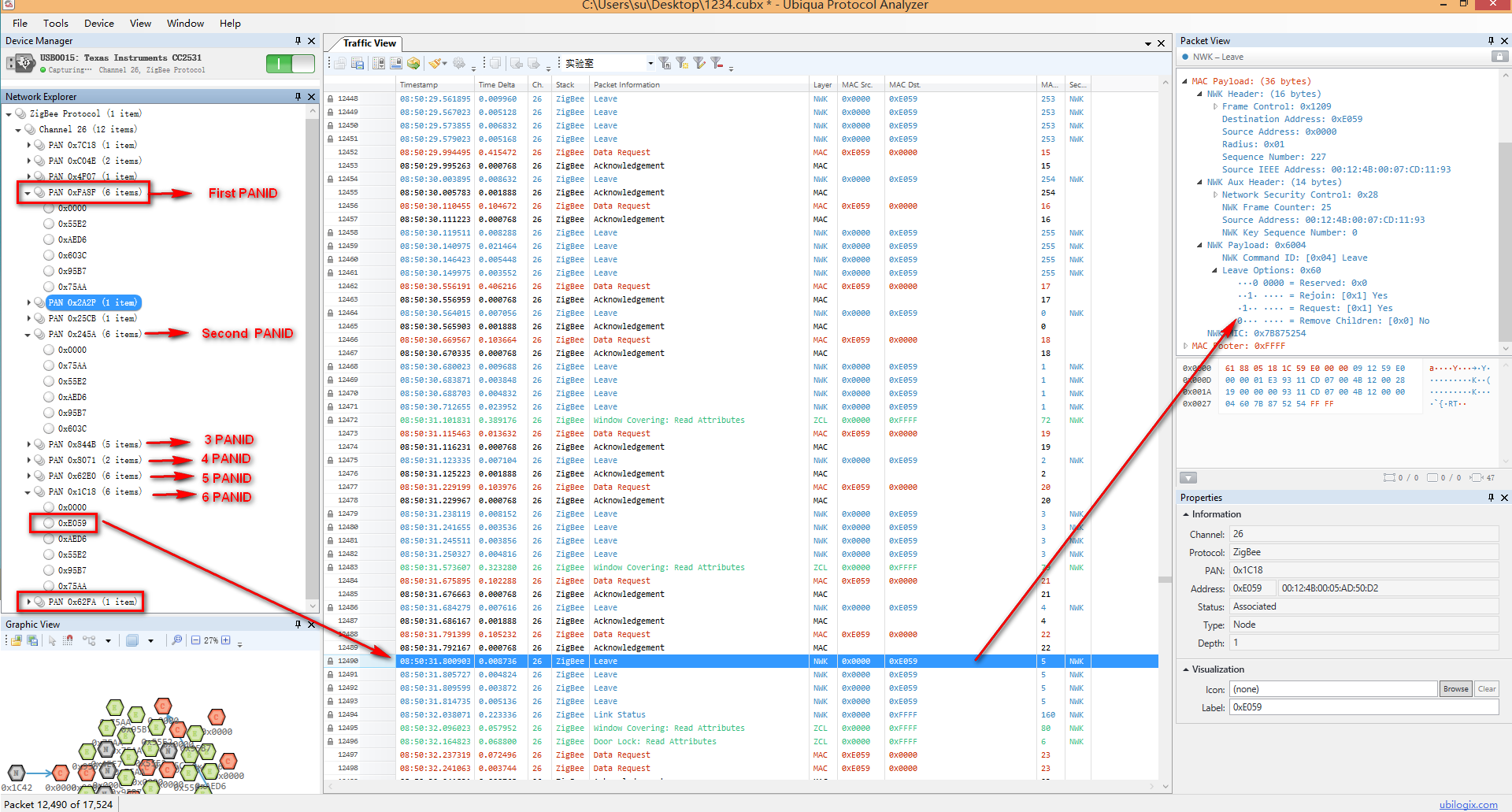Collapse the Visualization section in Properties

click(x=1185, y=669)
